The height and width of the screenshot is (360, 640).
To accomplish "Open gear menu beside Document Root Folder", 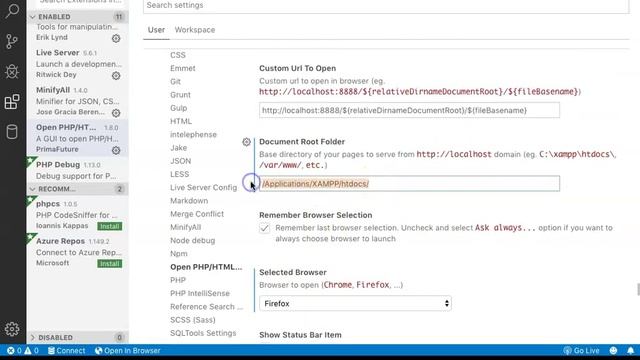I will click(246, 142).
